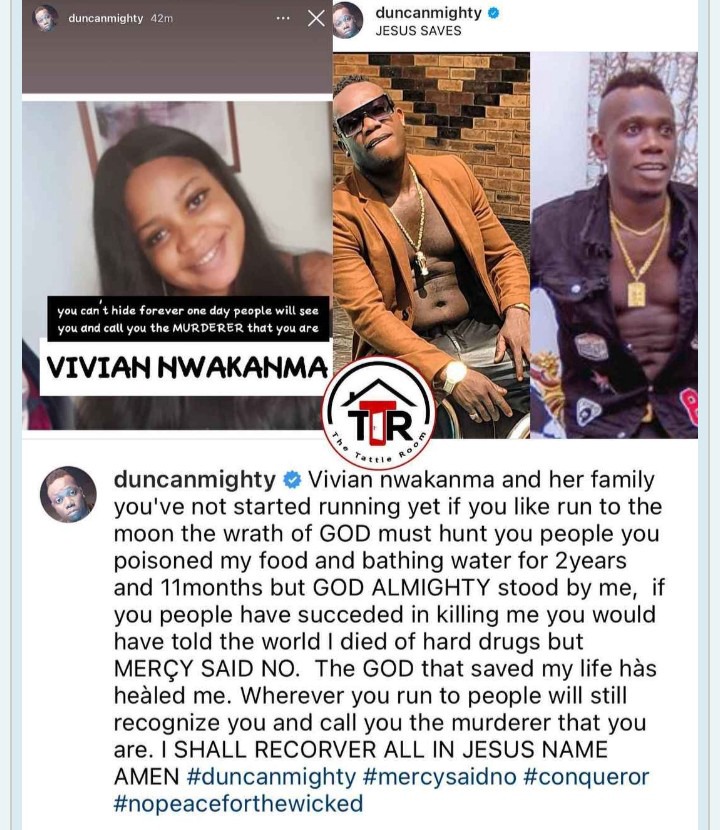Tap the JESUS SAVES location subtitle
The width and height of the screenshot is (720, 830).
418,31
